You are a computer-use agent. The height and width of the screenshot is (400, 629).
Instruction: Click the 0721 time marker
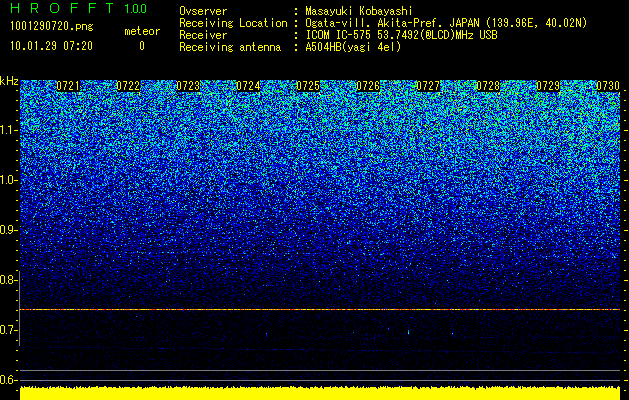pos(68,86)
